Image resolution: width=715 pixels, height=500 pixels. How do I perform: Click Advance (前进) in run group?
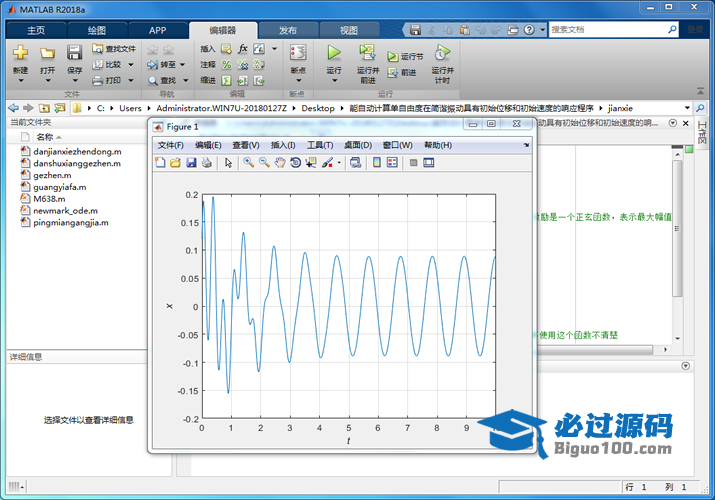pyautogui.click(x=402, y=72)
